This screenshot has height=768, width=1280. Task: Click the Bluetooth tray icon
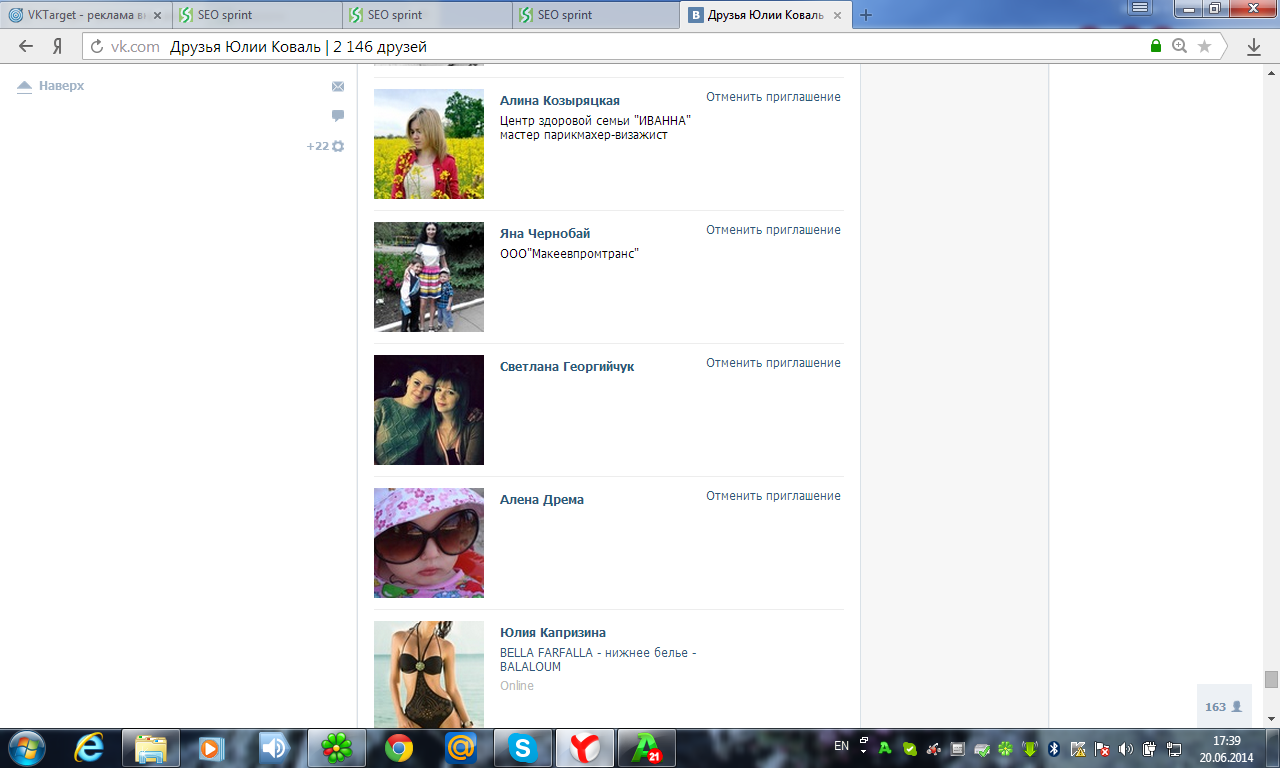1053,748
